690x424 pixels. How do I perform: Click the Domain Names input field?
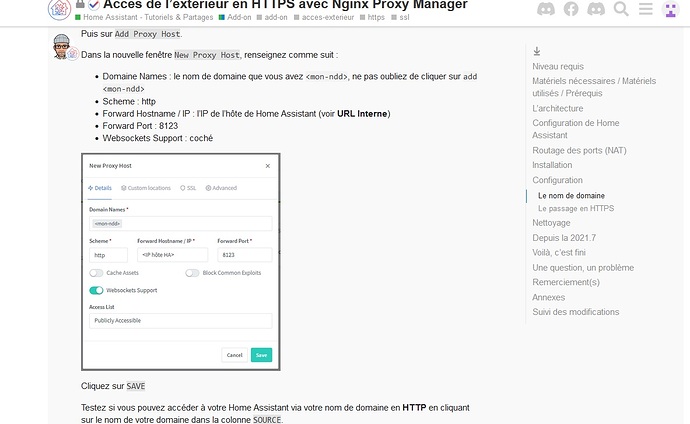pos(180,223)
